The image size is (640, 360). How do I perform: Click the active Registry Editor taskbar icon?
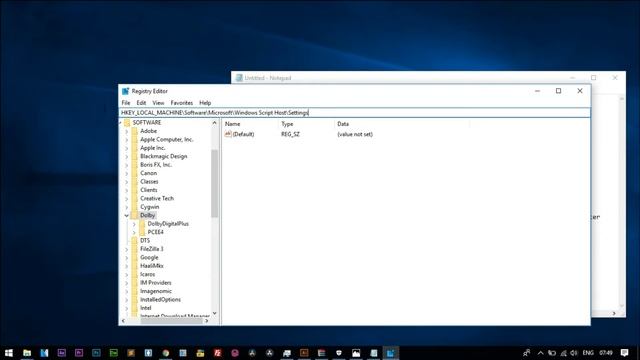(x=391, y=353)
